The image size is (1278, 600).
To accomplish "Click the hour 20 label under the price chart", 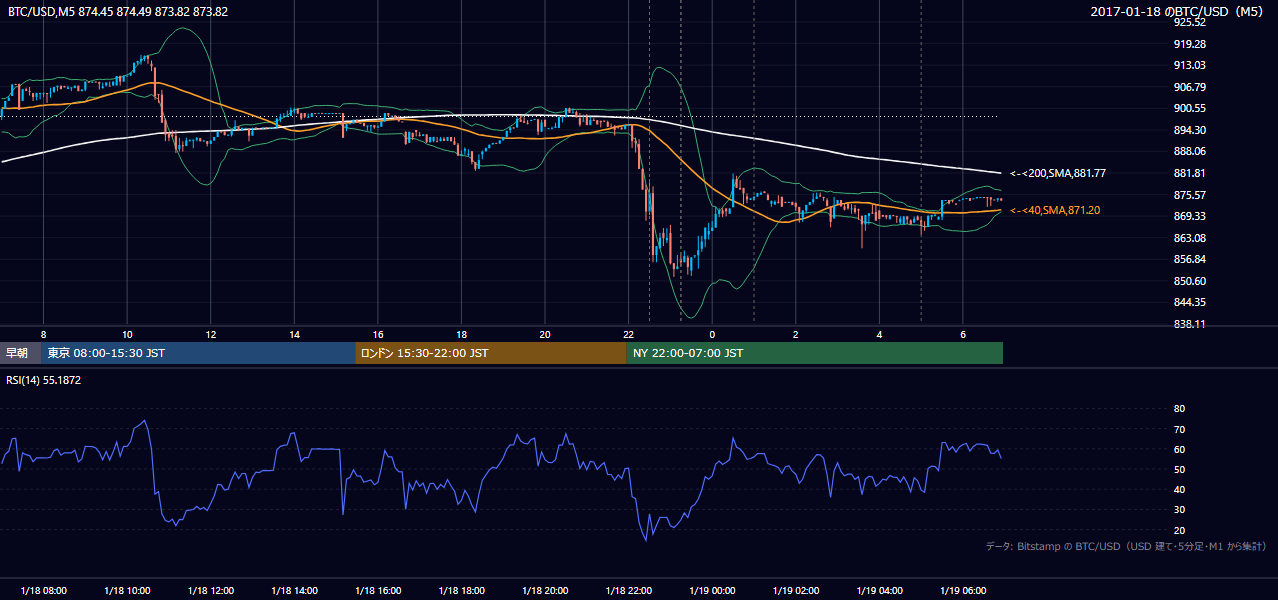I will 545,333.
